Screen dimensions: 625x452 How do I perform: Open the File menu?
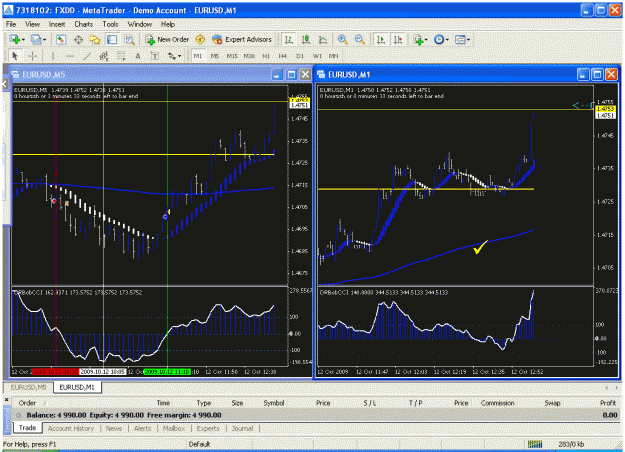pyautogui.click(x=11, y=24)
